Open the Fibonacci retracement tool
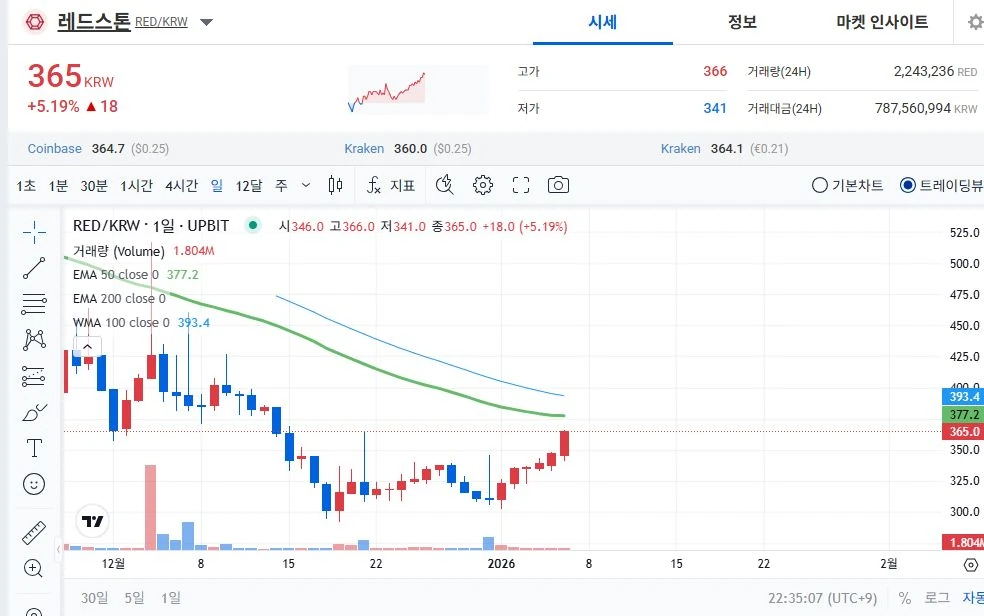This screenshot has width=984, height=616. tap(34, 304)
